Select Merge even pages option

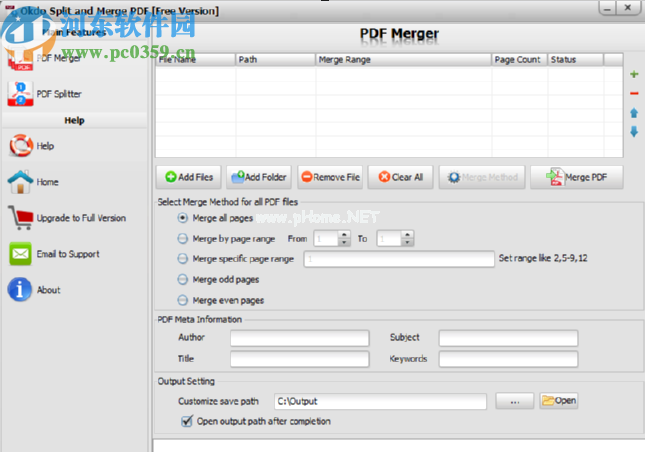(x=182, y=300)
